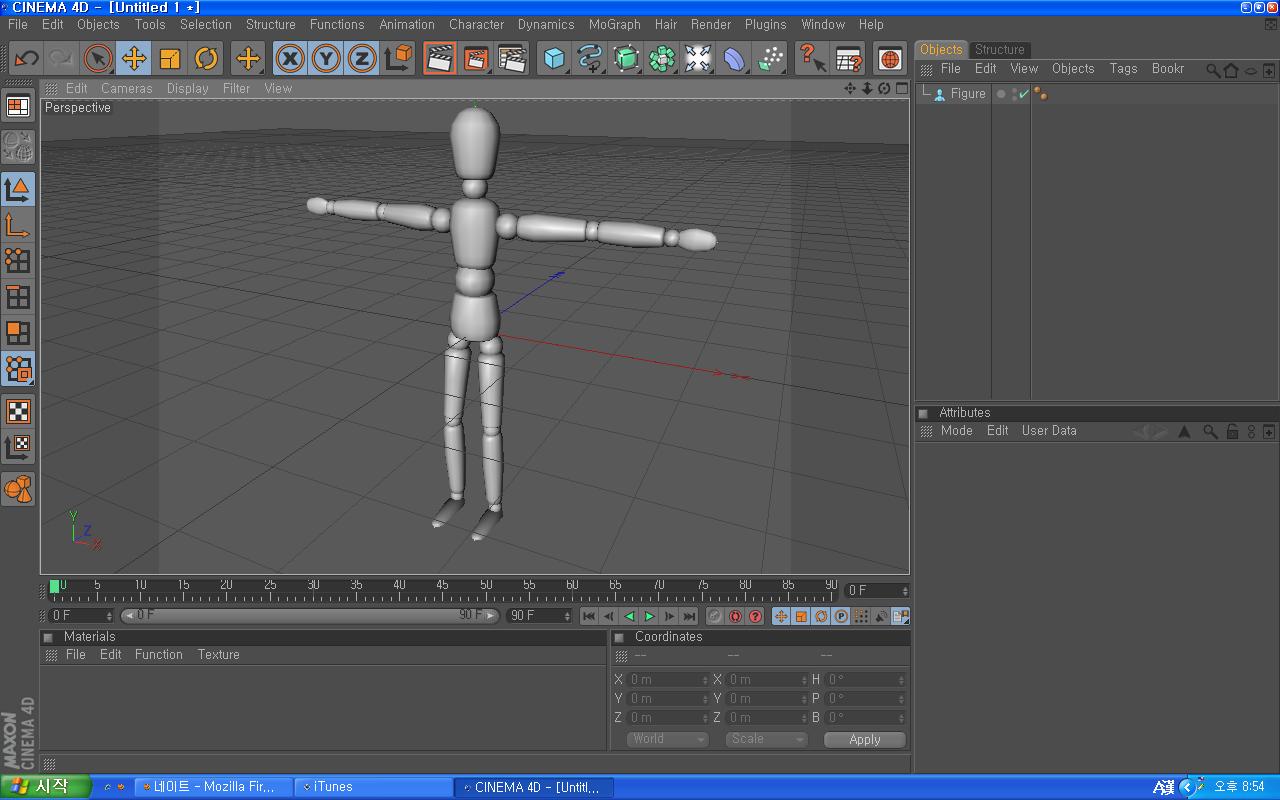Click the timeline preview range 0F–90F bar
This screenshot has height=800, width=1280.
click(x=309, y=615)
